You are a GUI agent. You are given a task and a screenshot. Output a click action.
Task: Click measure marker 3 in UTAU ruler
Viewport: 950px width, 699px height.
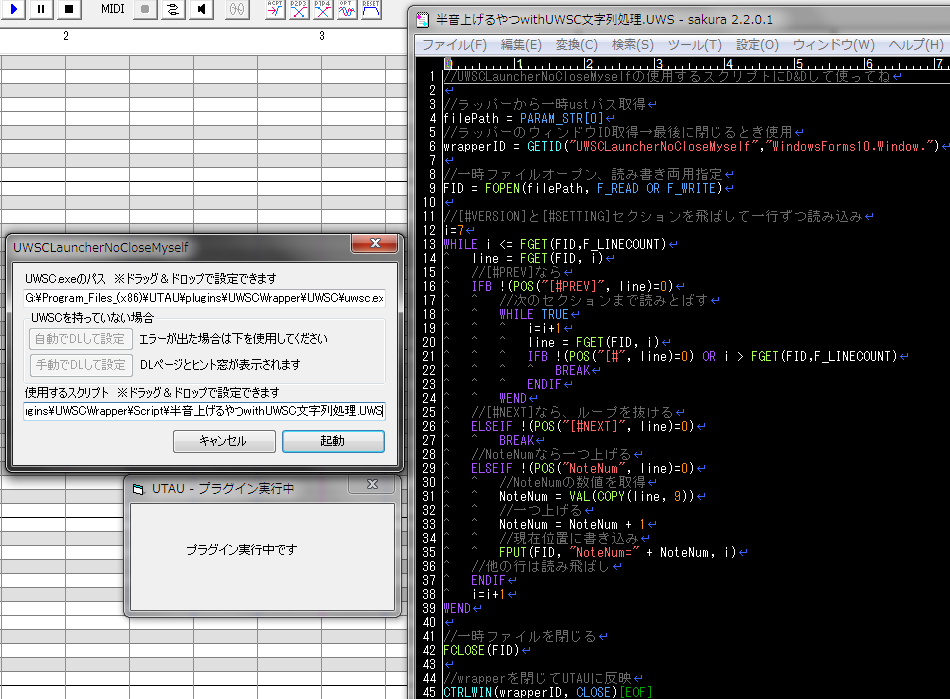pyautogui.click(x=322, y=36)
